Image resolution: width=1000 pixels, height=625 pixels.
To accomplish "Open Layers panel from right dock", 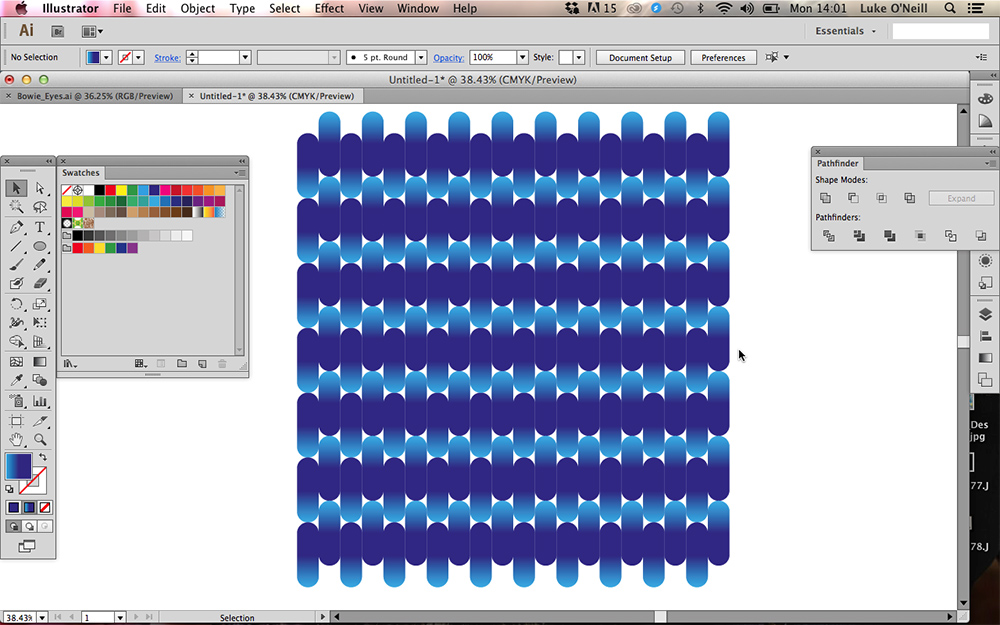I will pyautogui.click(x=985, y=314).
